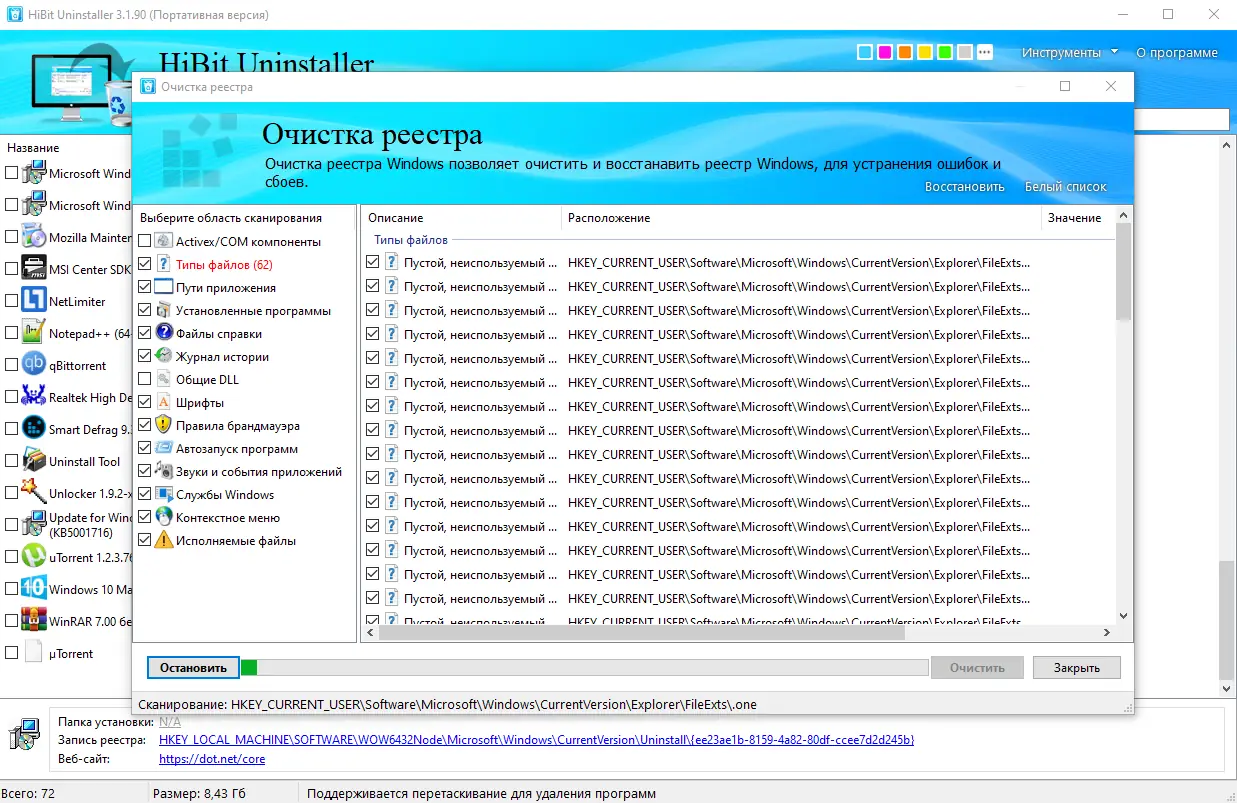The image size is (1237, 803).
Task: Select the yellow theme color swatch
Action: click(x=924, y=52)
